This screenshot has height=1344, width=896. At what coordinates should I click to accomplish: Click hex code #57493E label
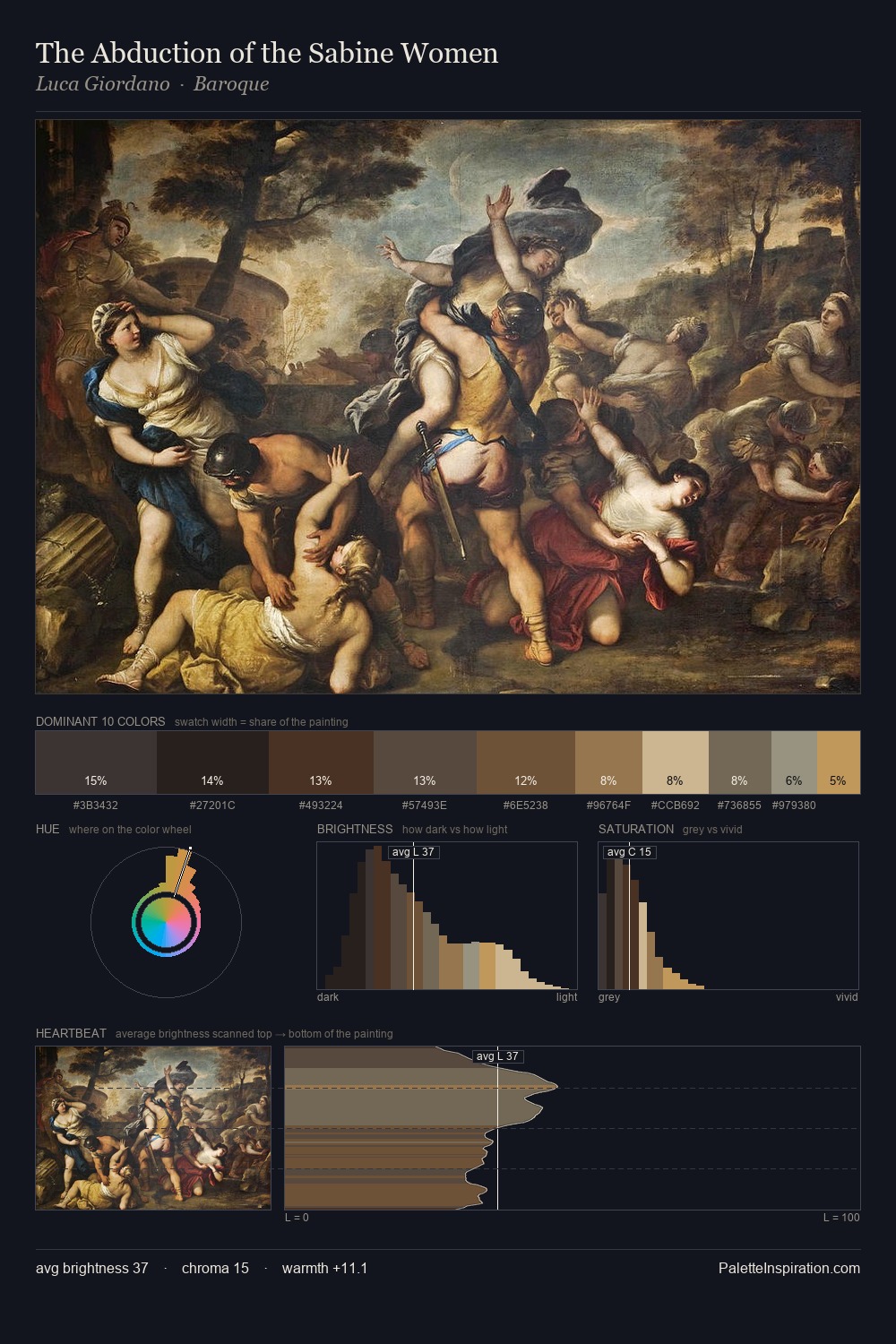[425, 806]
